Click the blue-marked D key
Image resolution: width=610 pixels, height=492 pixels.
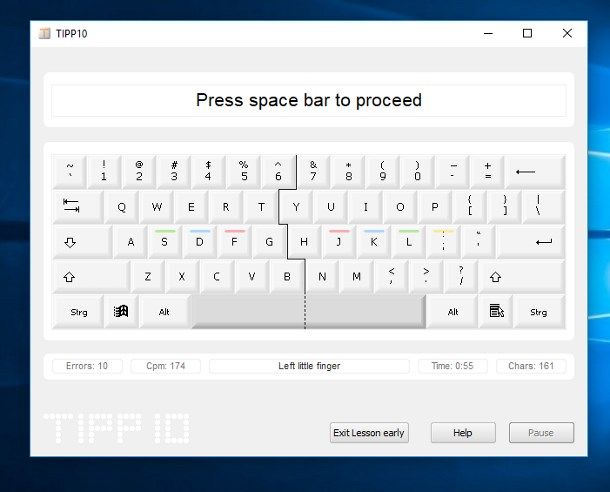(200, 242)
